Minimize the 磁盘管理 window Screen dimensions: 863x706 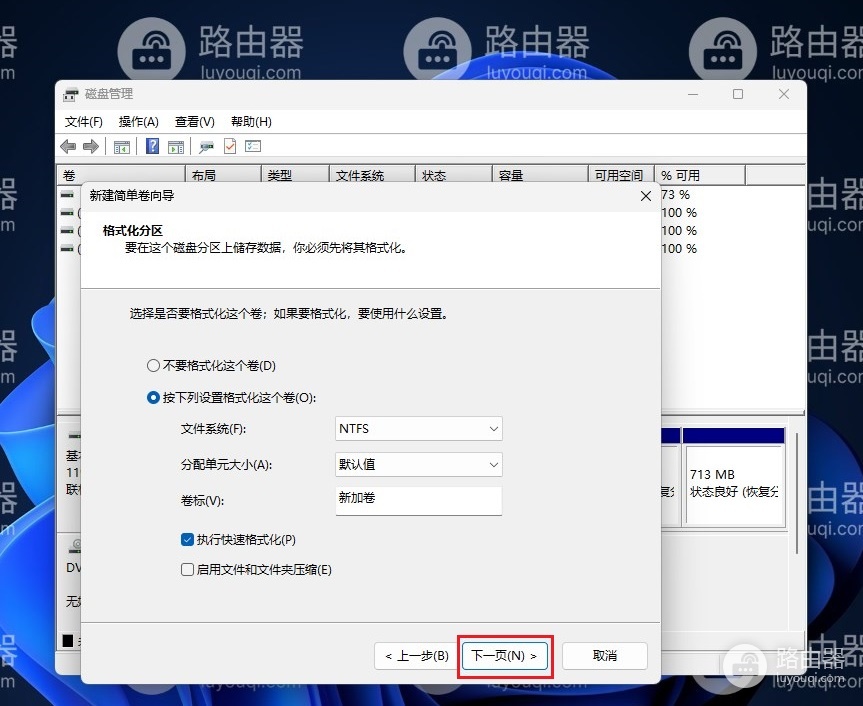tap(693, 94)
